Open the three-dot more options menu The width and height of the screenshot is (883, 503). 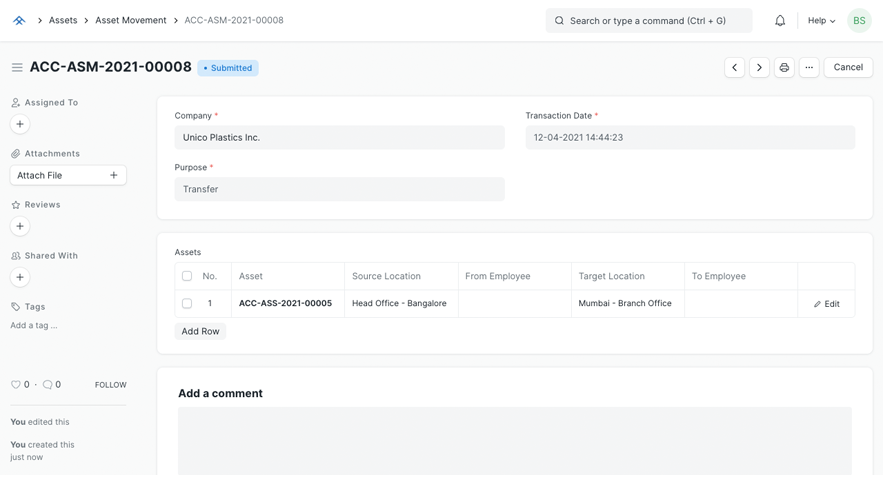[x=809, y=68]
